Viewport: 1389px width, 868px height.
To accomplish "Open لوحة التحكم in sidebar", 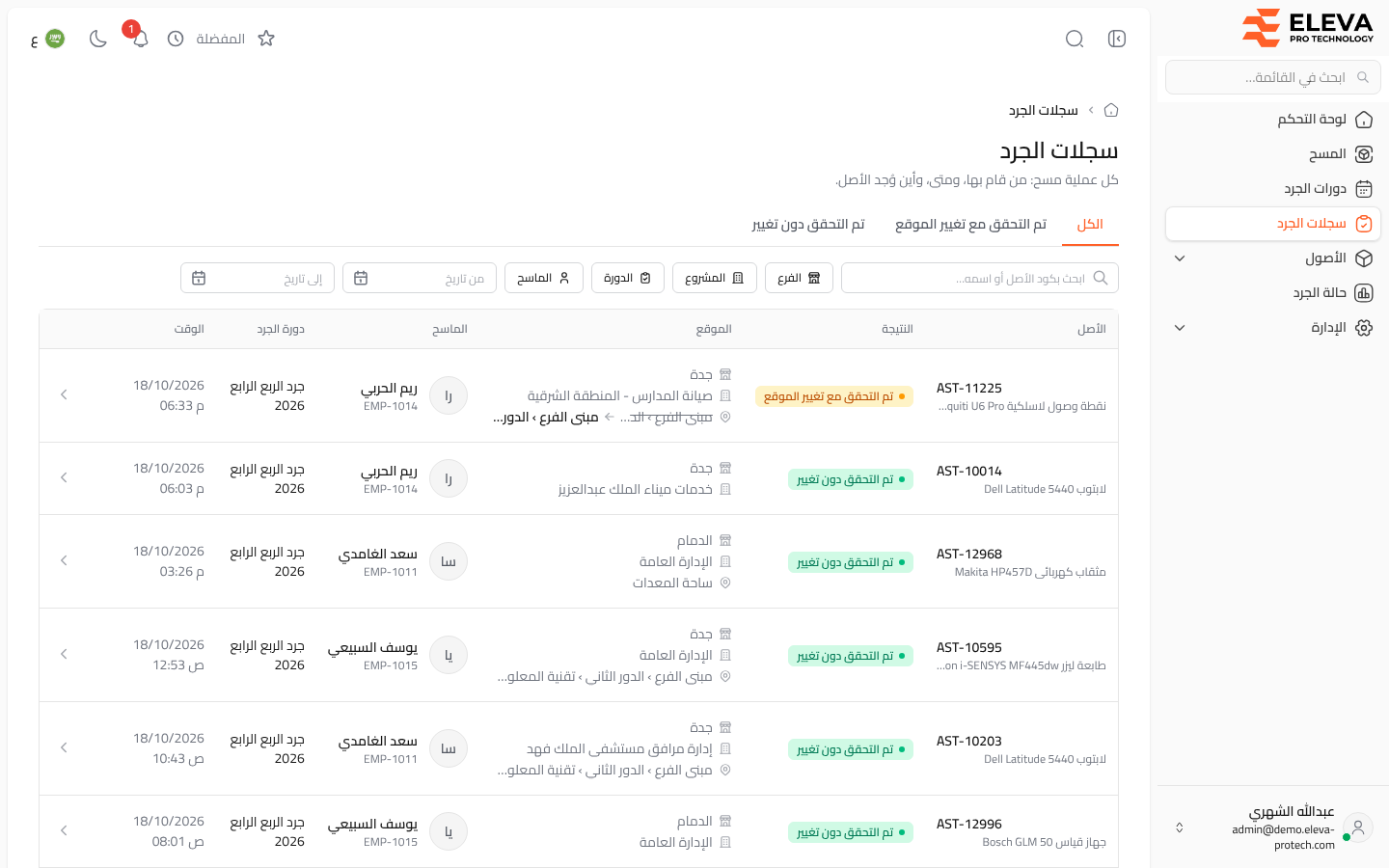I will point(1273,120).
